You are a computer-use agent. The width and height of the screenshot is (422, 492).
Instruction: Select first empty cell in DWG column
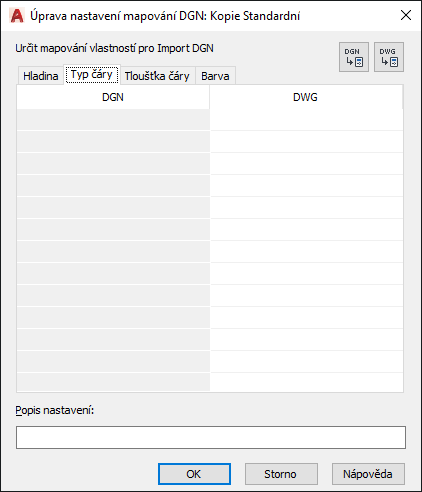tap(306, 119)
